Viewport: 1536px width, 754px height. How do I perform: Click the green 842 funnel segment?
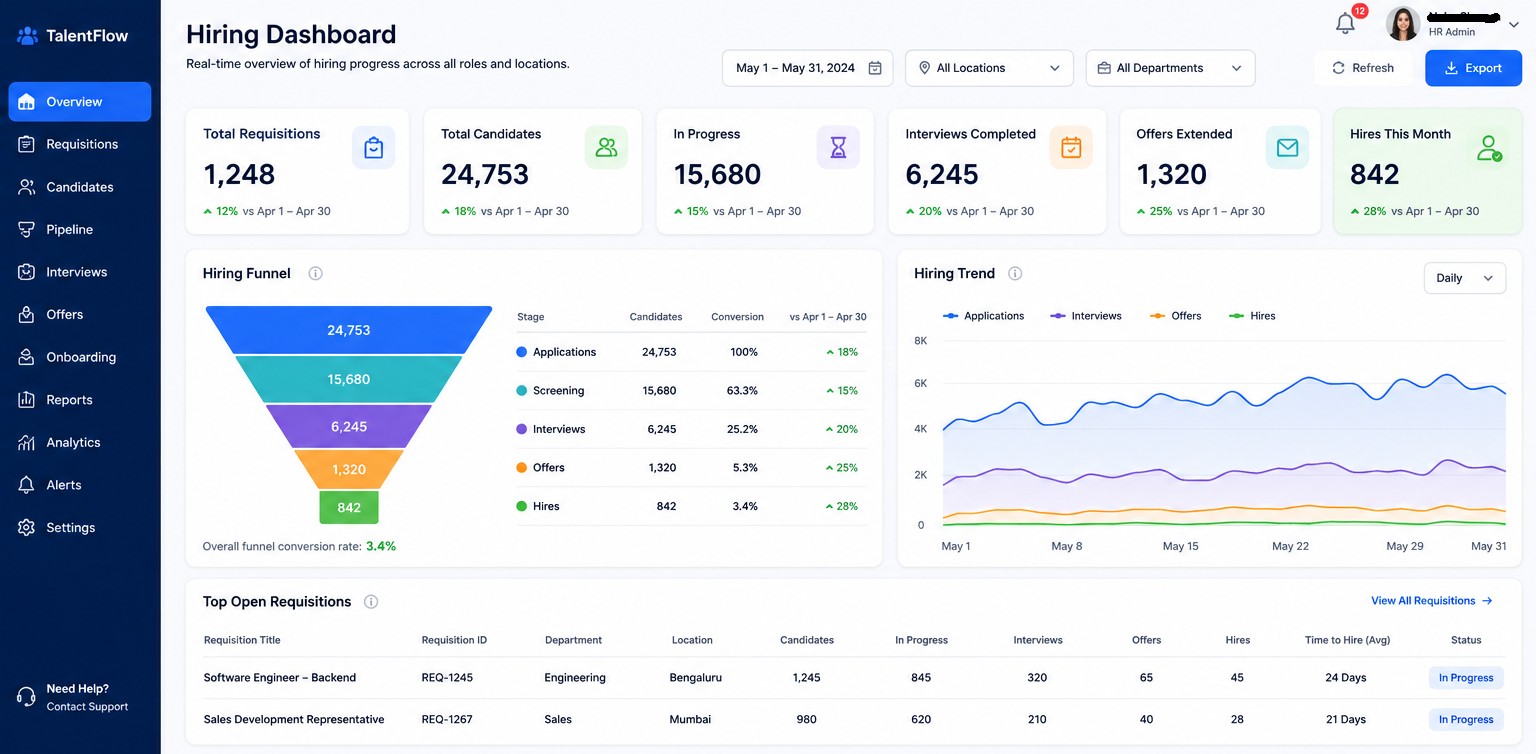tap(349, 507)
